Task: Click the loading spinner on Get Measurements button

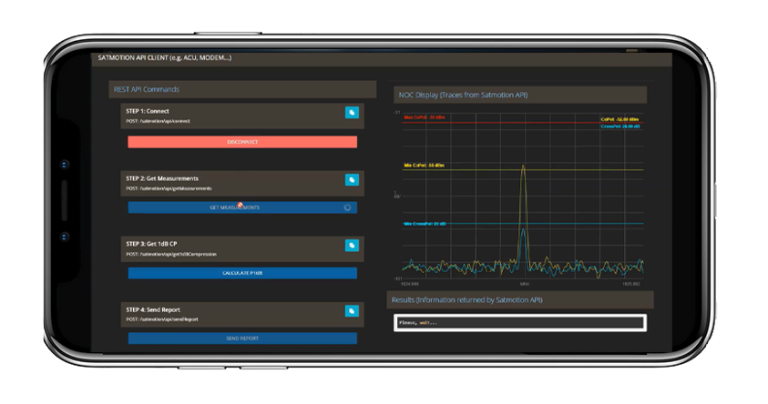Action: click(x=347, y=207)
